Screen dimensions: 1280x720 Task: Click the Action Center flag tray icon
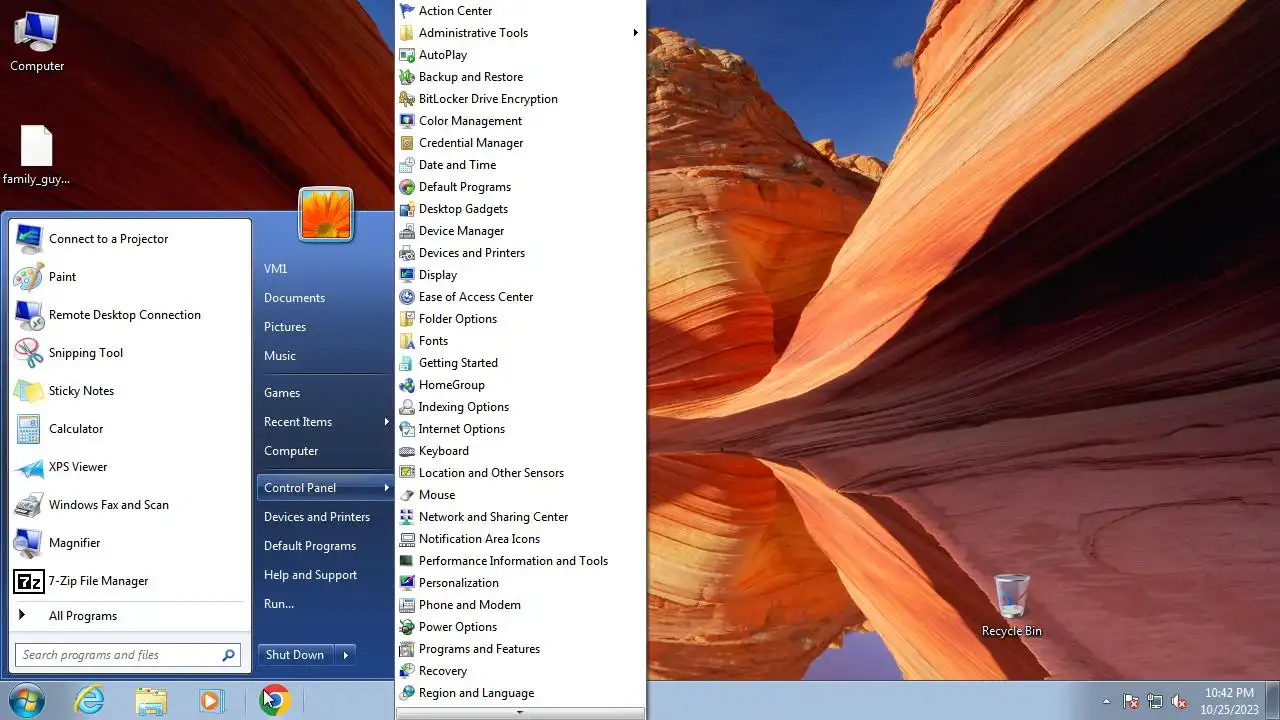[x=1131, y=701]
